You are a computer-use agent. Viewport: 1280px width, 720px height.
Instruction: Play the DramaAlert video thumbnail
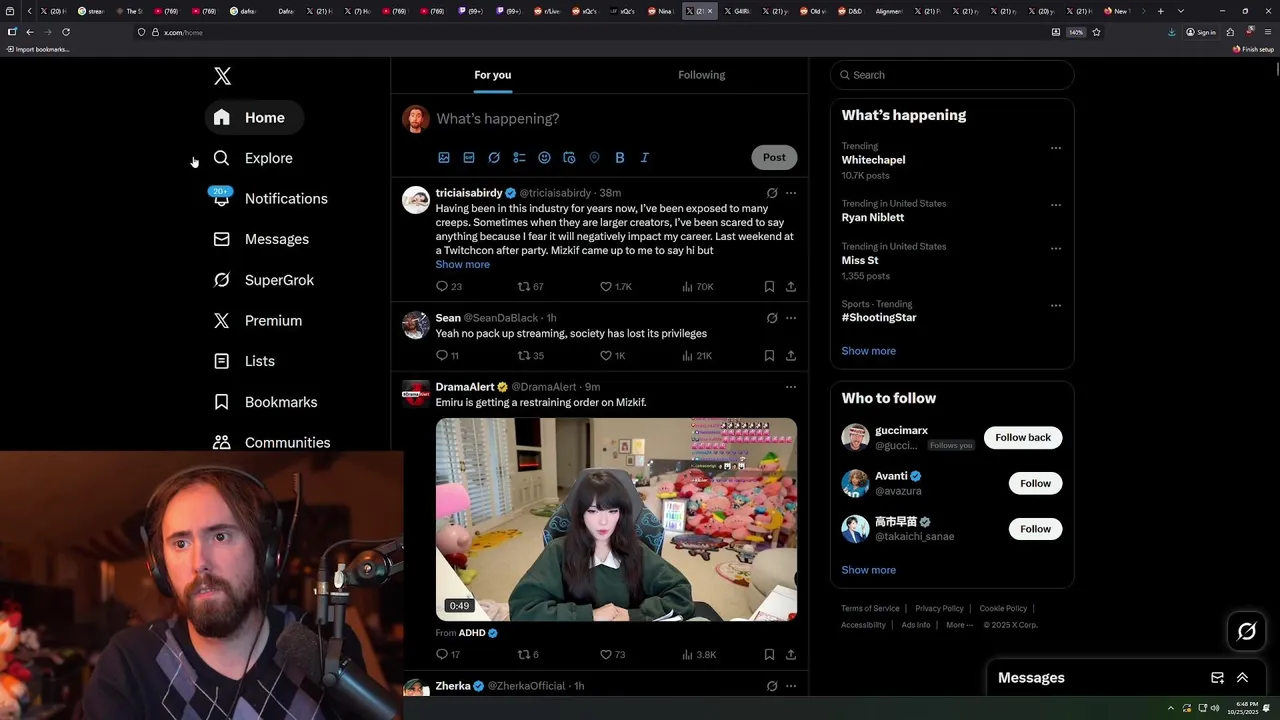point(616,520)
